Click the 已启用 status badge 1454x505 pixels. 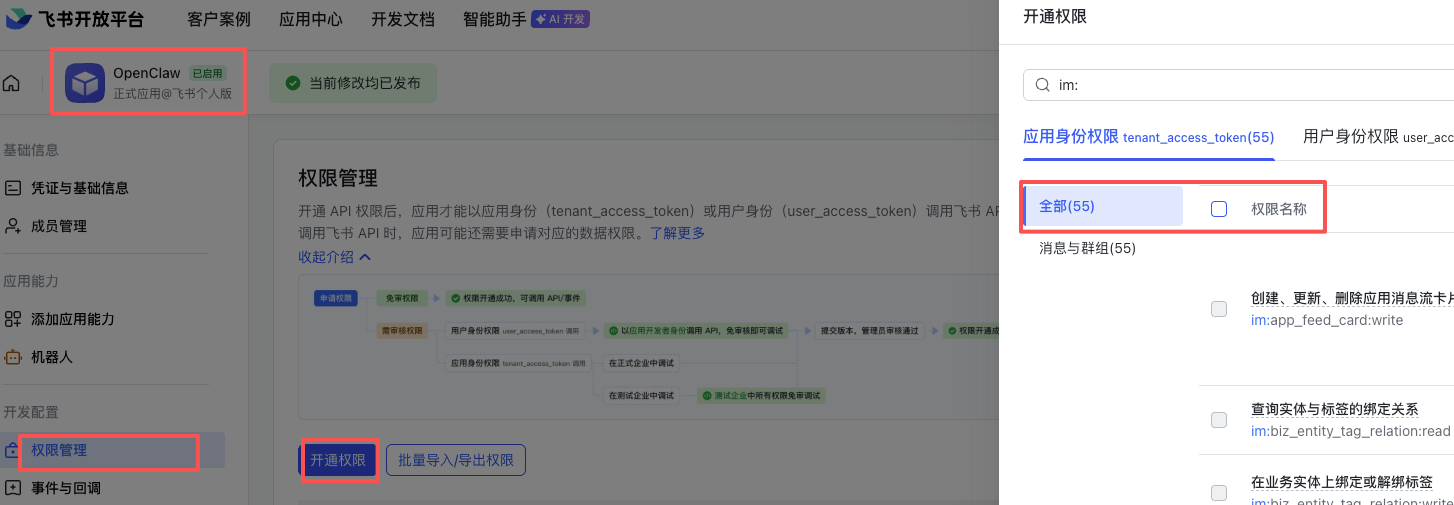click(x=208, y=73)
